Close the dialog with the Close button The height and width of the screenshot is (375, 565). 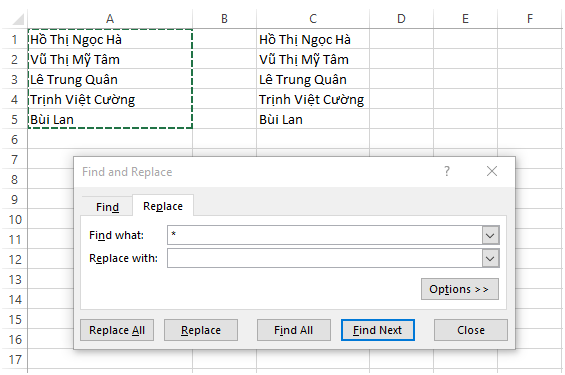[471, 330]
